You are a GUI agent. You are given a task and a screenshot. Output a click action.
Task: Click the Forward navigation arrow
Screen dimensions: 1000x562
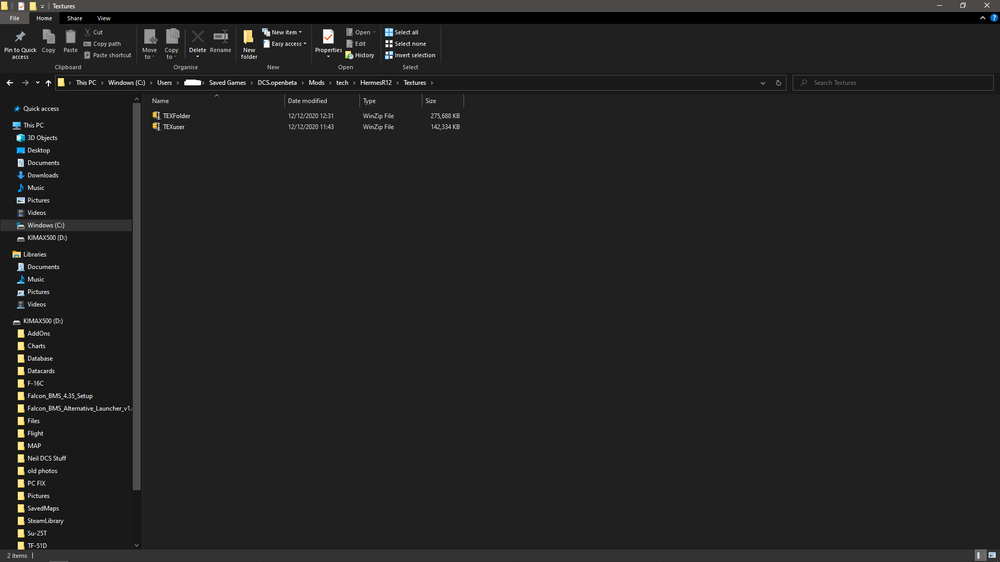pyautogui.click(x=25, y=83)
